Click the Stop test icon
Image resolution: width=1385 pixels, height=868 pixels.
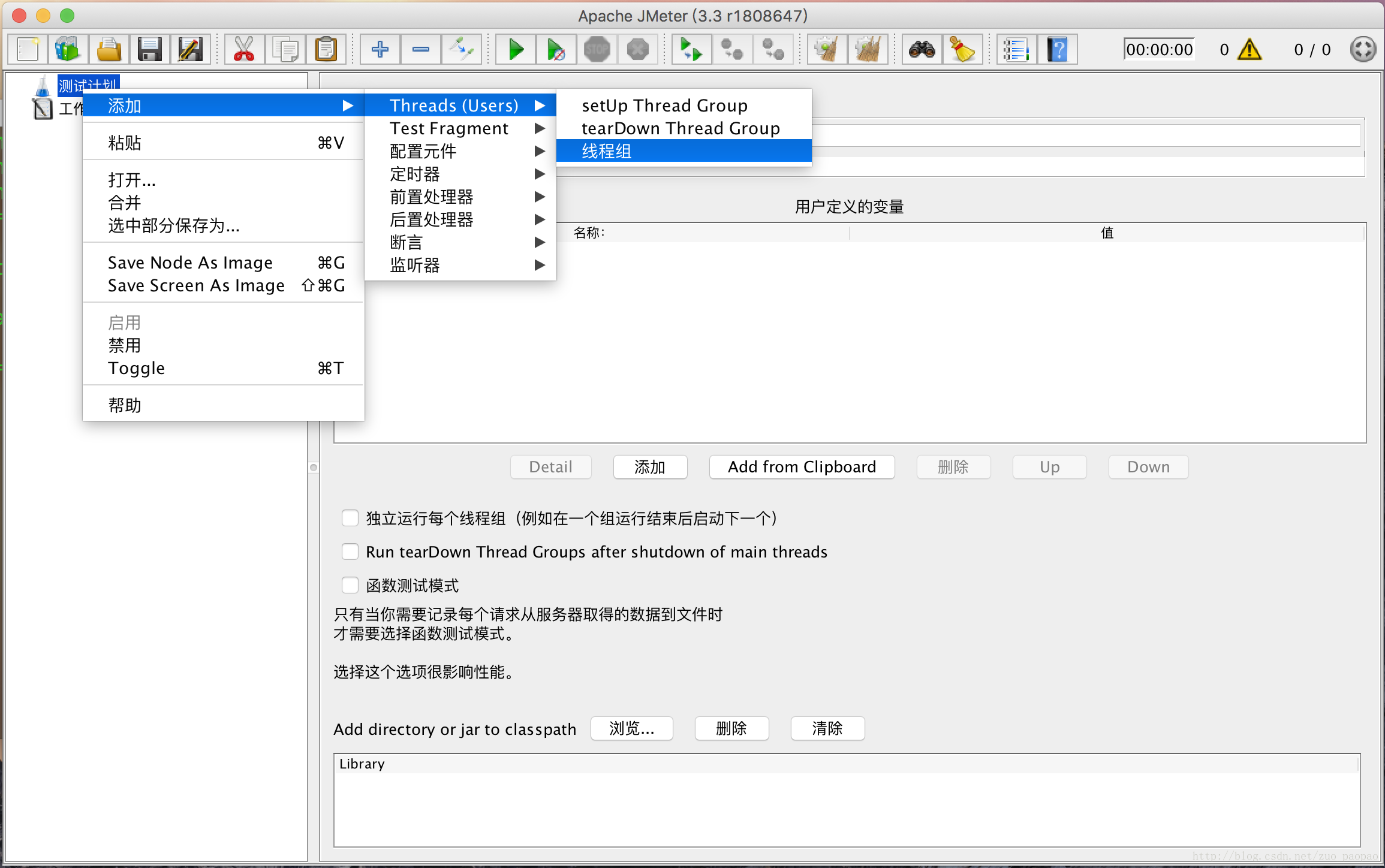tap(597, 49)
